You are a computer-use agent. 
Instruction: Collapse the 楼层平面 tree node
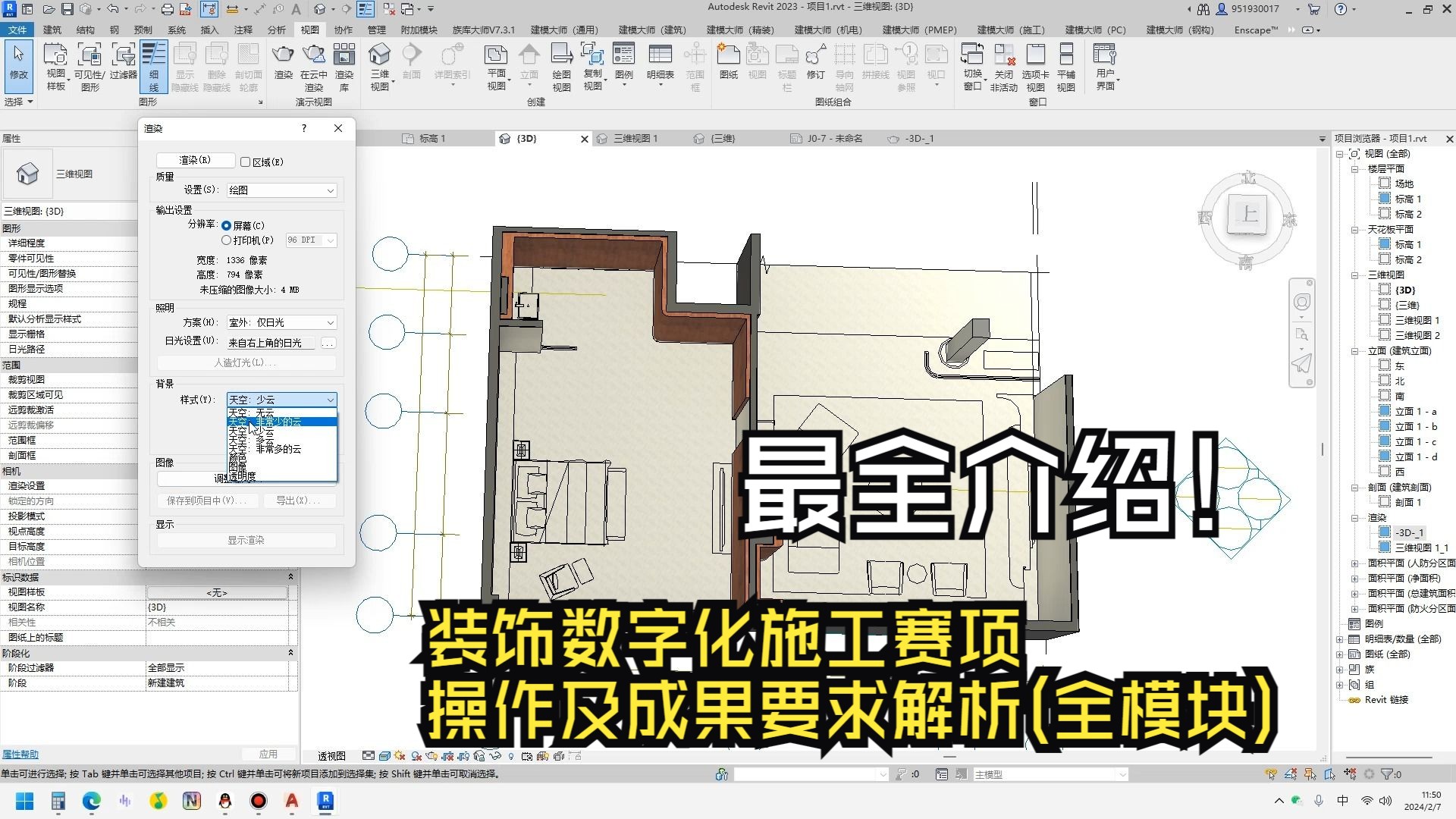tap(1354, 168)
